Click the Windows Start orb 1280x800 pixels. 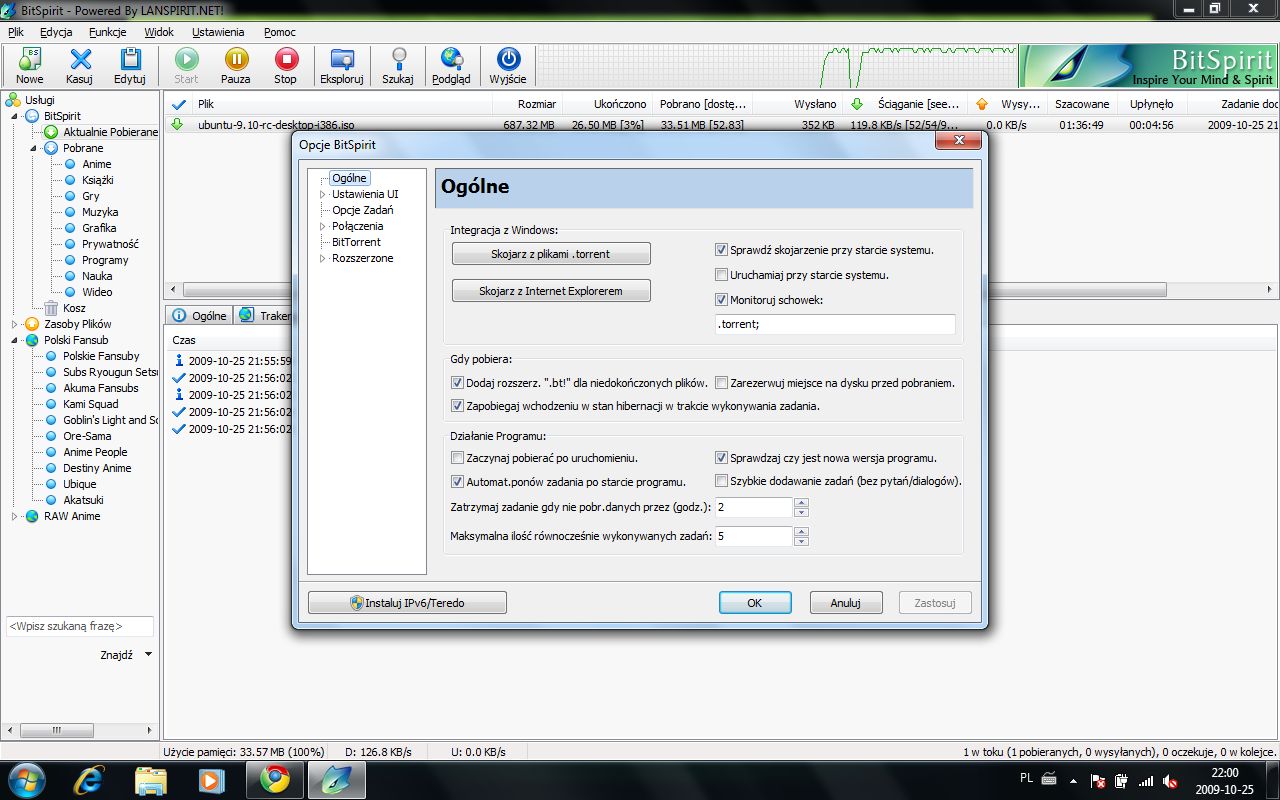27,779
